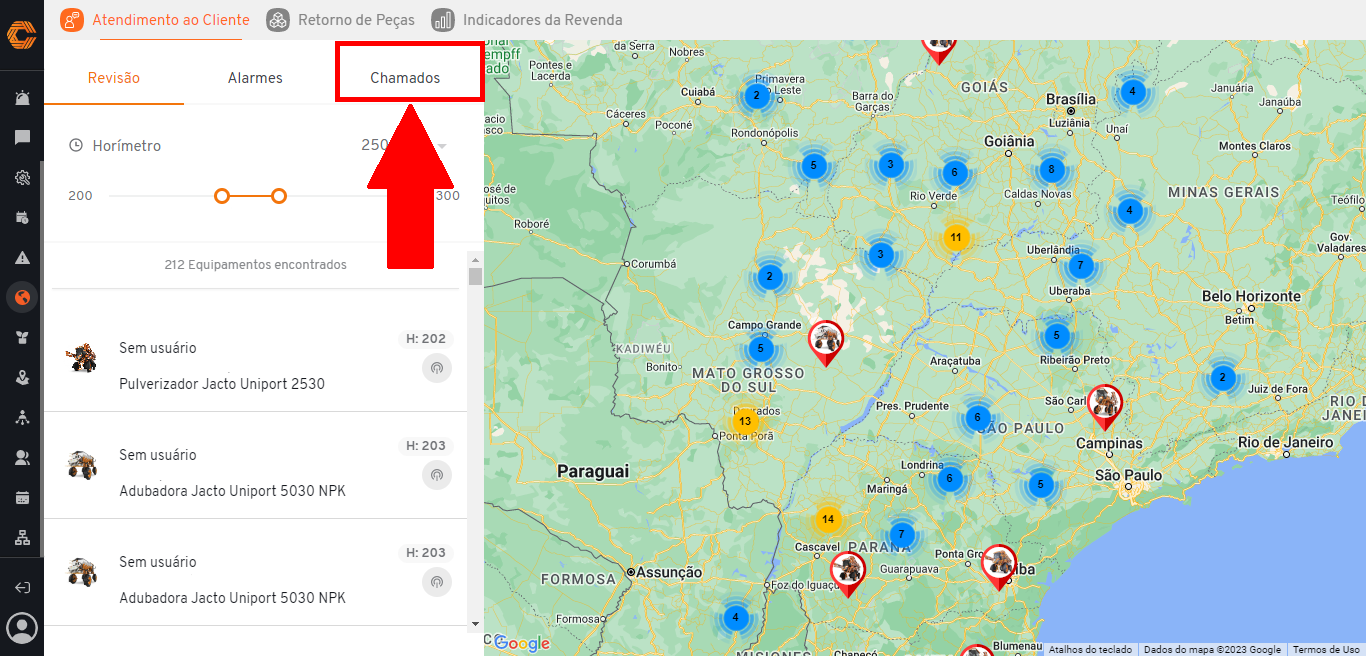The image size is (1366, 656).
Task: Open the calendar schedule sidebar icon
Action: tap(22, 218)
